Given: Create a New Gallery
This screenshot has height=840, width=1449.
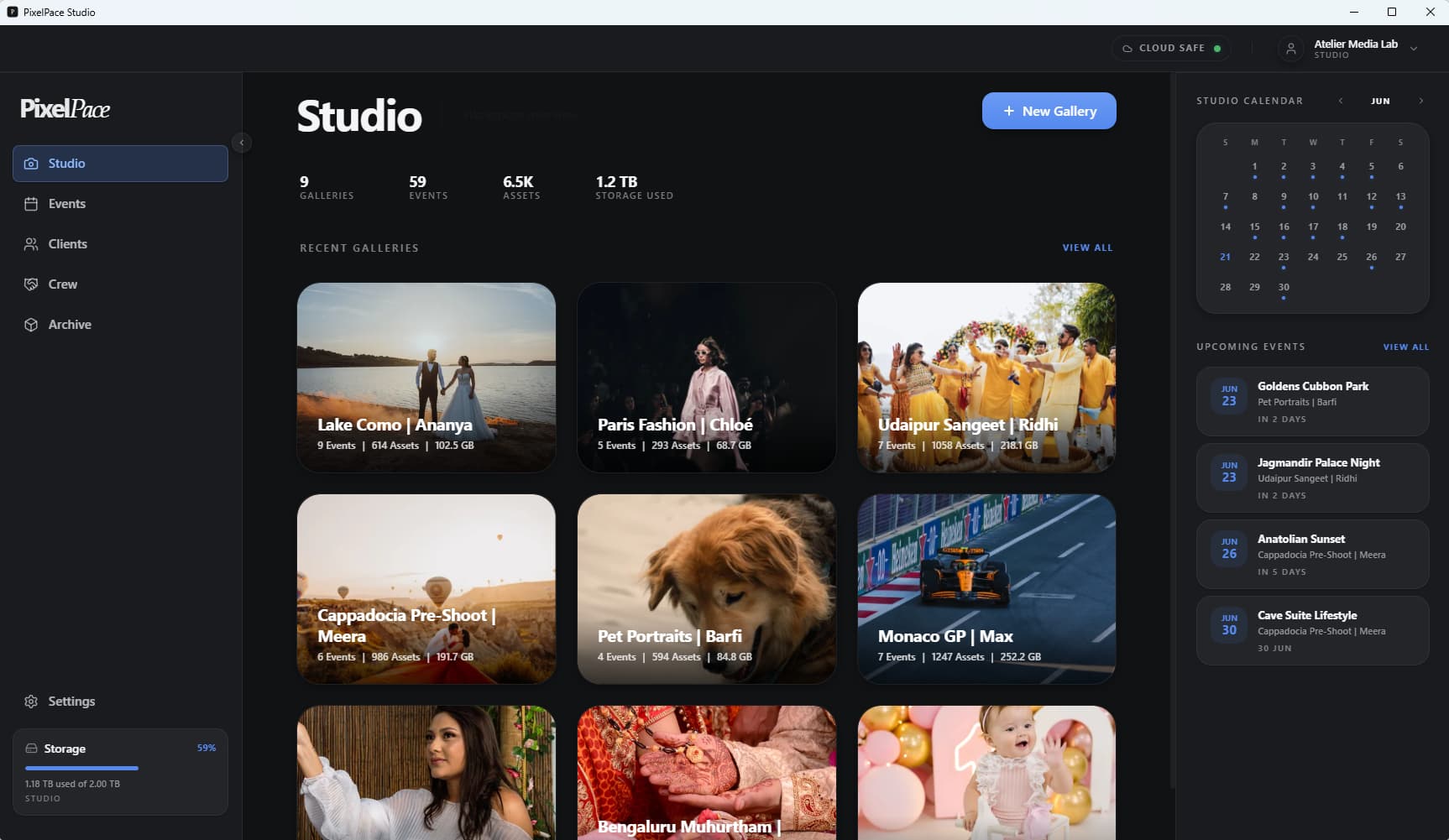Looking at the screenshot, I should tap(1049, 111).
